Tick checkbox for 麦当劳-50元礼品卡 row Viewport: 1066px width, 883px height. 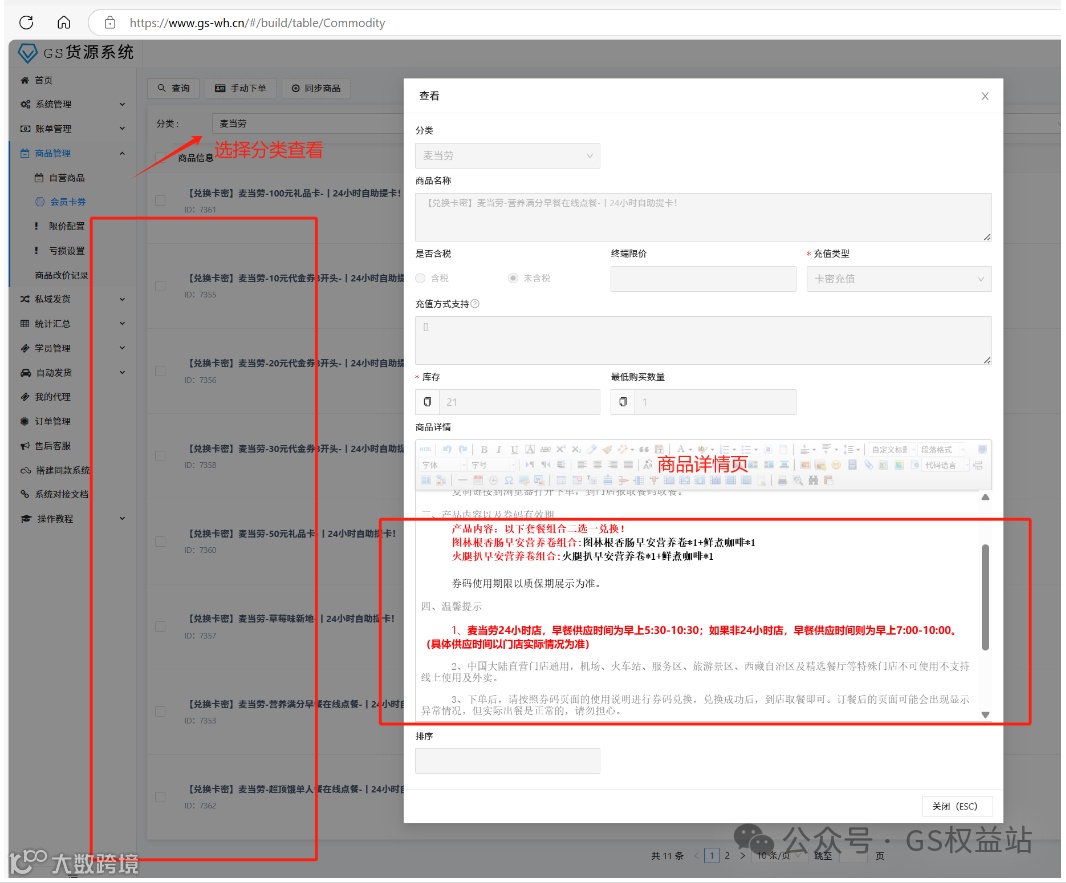pos(160,541)
